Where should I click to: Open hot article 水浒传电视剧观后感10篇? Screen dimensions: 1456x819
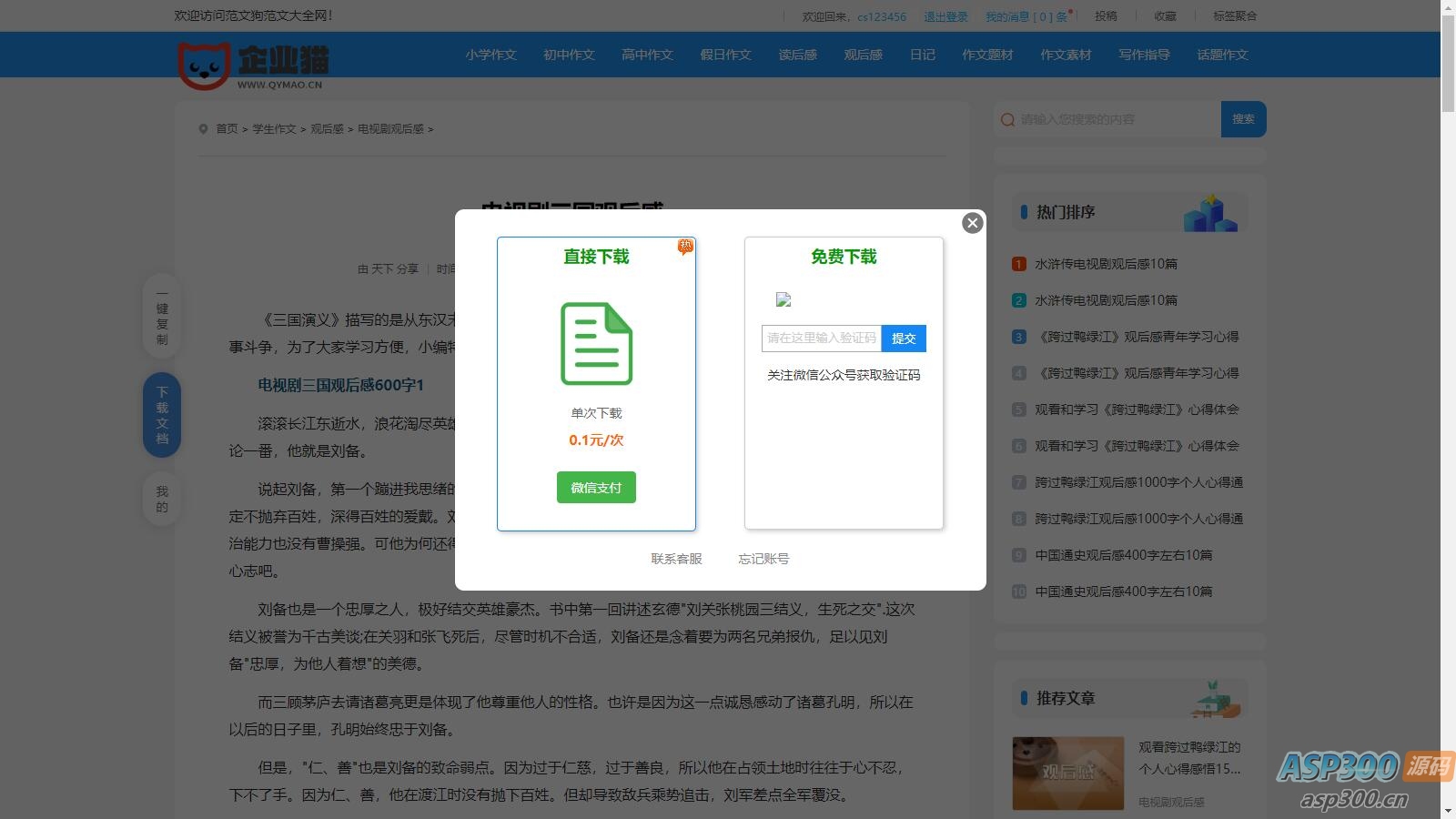point(1104,263)
